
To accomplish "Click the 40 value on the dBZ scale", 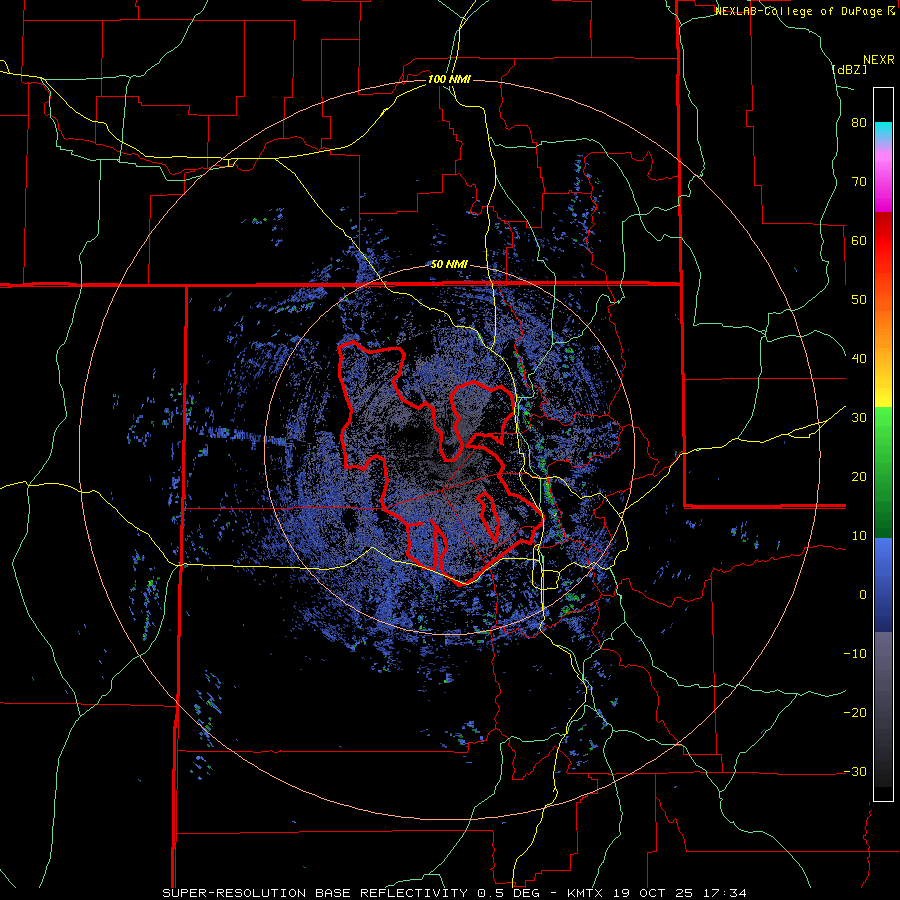I will [859, 359].
